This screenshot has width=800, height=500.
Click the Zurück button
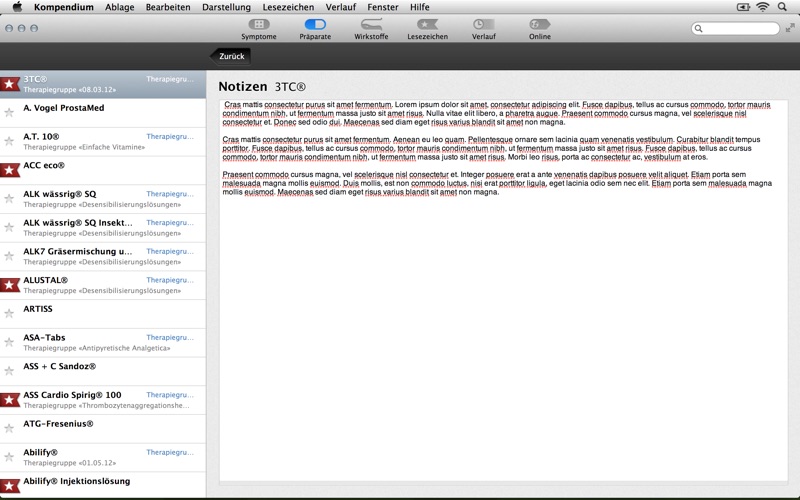point(230,56)
